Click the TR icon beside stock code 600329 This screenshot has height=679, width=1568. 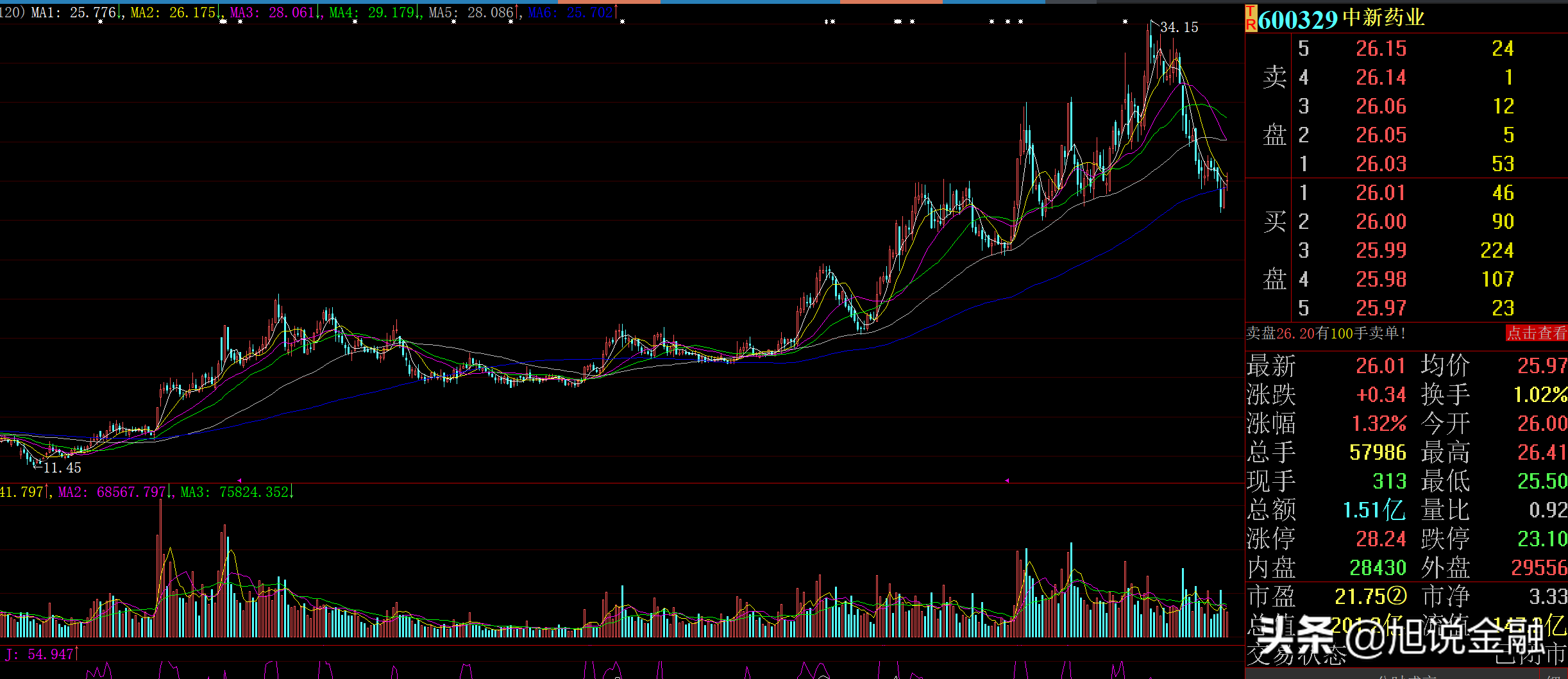[x=1251, y=18]
